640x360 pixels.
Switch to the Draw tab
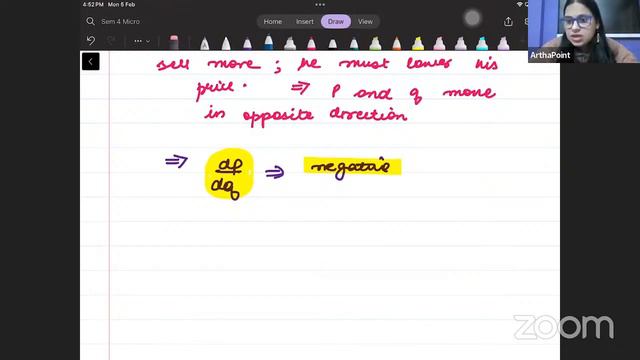click(x=336, y=22)
